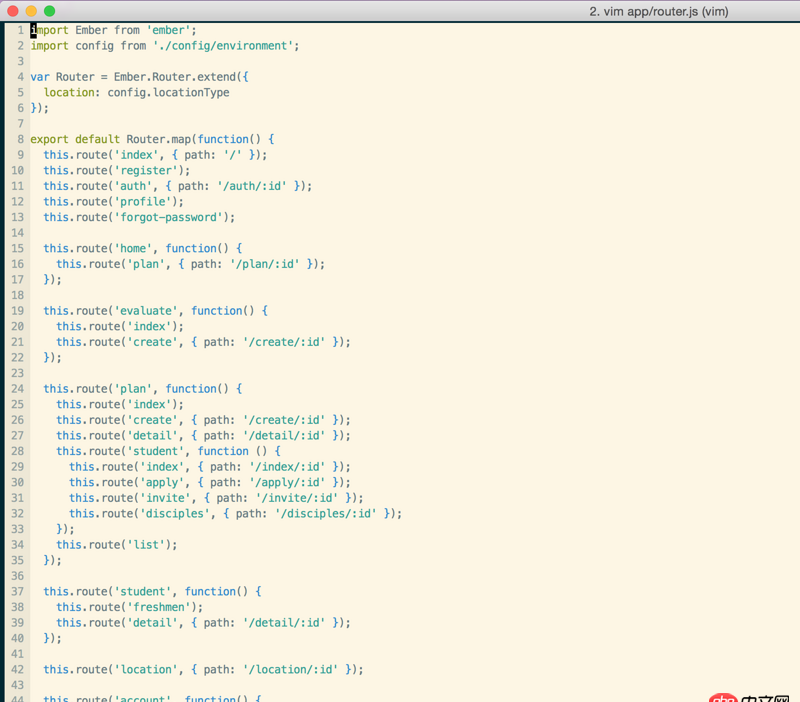The width and height of the screenshot is (800, 702).
Task: Place cursor on 'import Ember' in line 1
Action: [x=69, y=30]
